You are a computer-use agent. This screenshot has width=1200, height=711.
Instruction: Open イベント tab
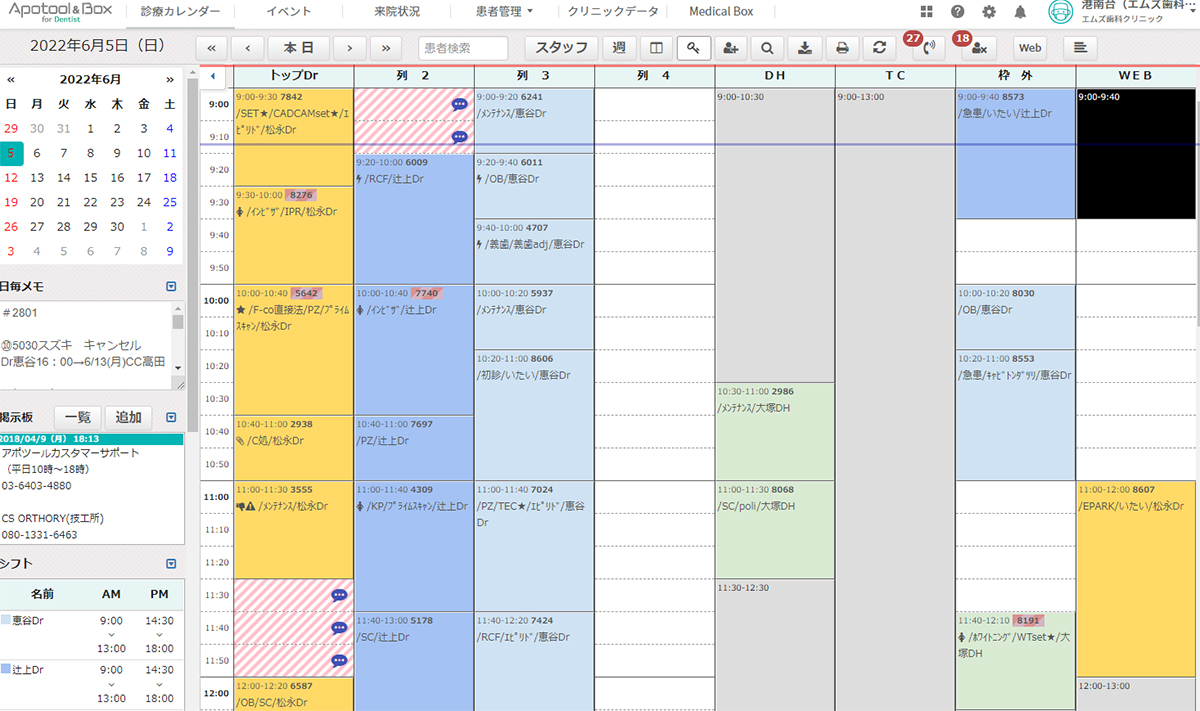289,12
